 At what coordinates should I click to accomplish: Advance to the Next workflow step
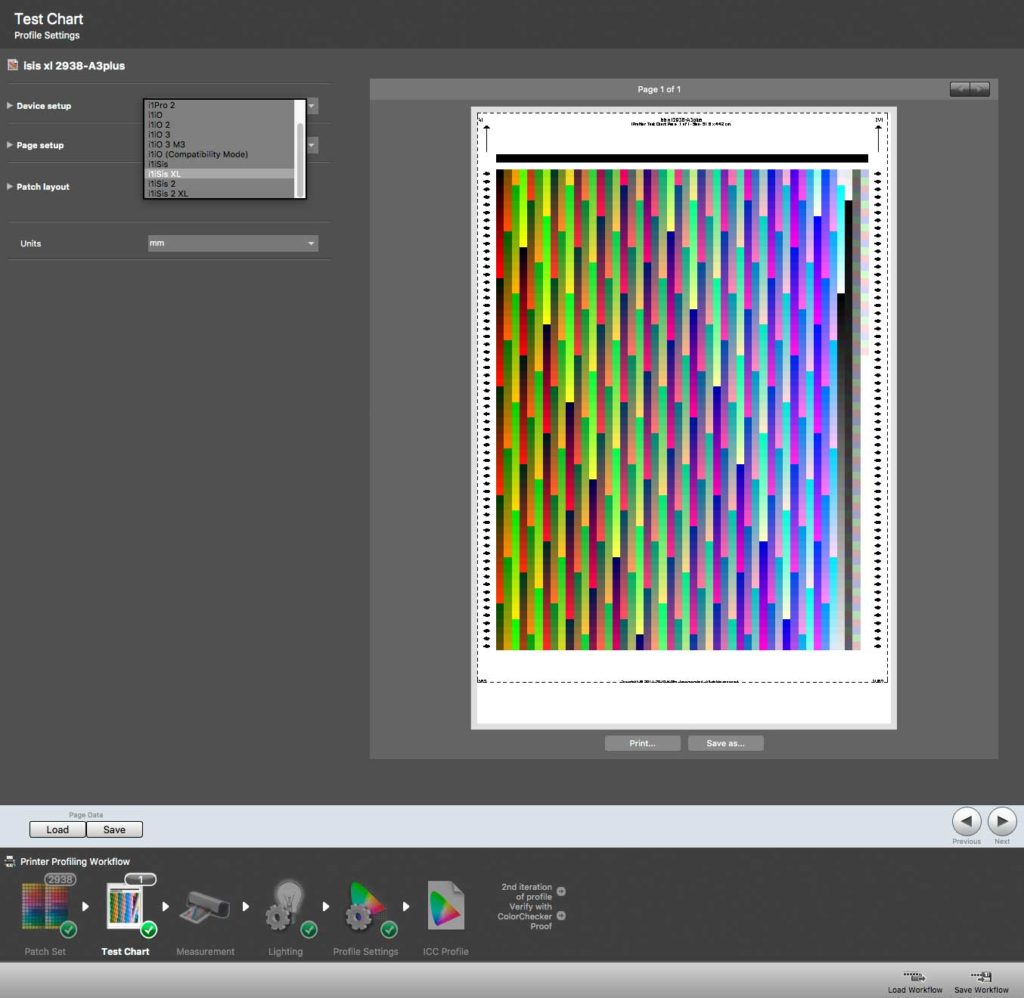(x=1002, y=822)
